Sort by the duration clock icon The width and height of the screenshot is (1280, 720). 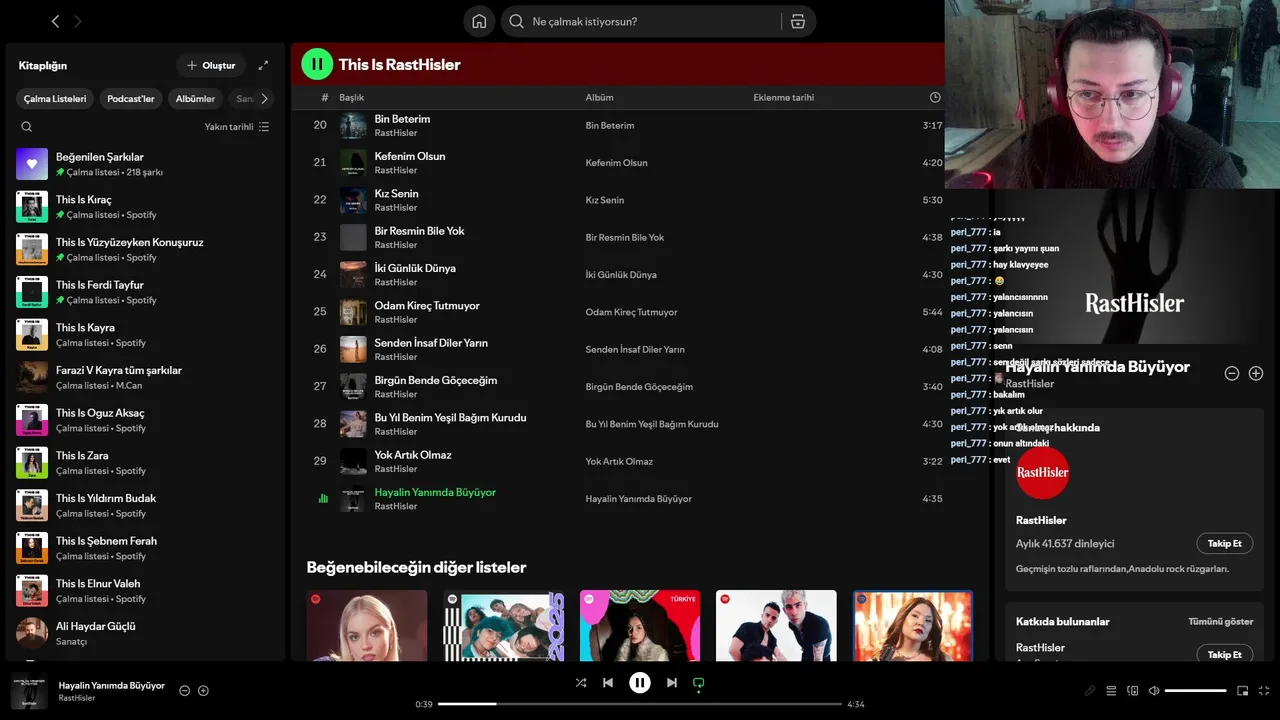point(935,97)
